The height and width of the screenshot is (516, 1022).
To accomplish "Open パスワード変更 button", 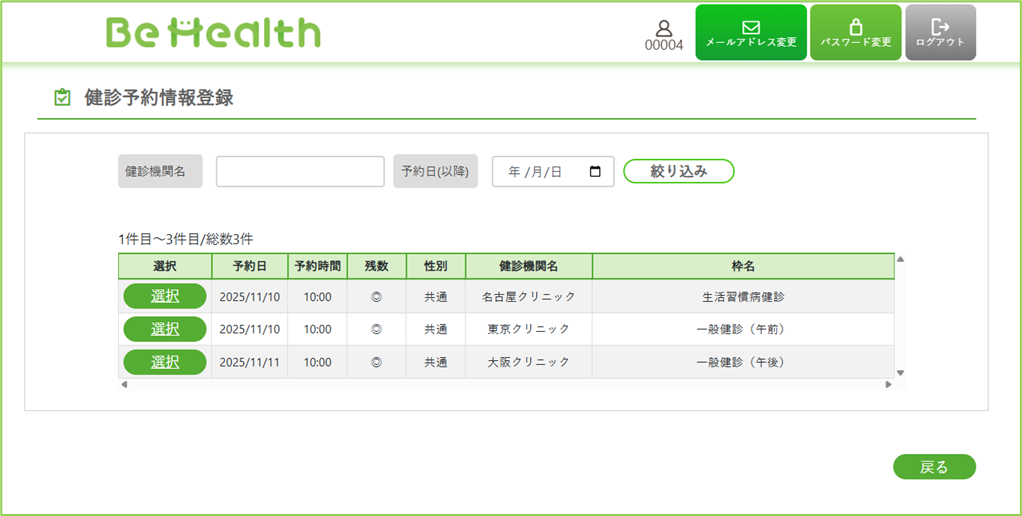I will click(856, 33).
